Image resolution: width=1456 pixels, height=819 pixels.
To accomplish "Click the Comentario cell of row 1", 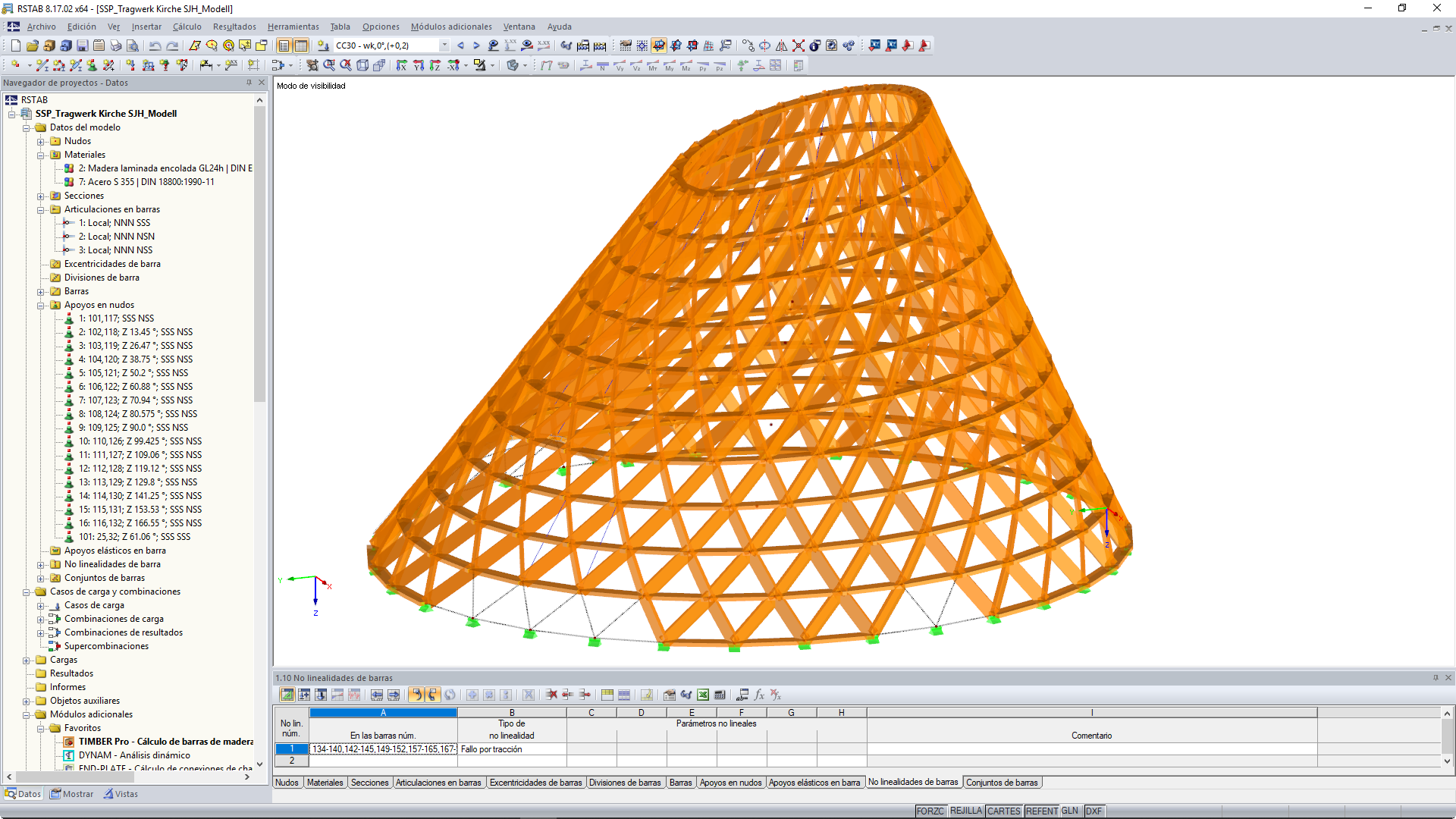I will 1091,749.
